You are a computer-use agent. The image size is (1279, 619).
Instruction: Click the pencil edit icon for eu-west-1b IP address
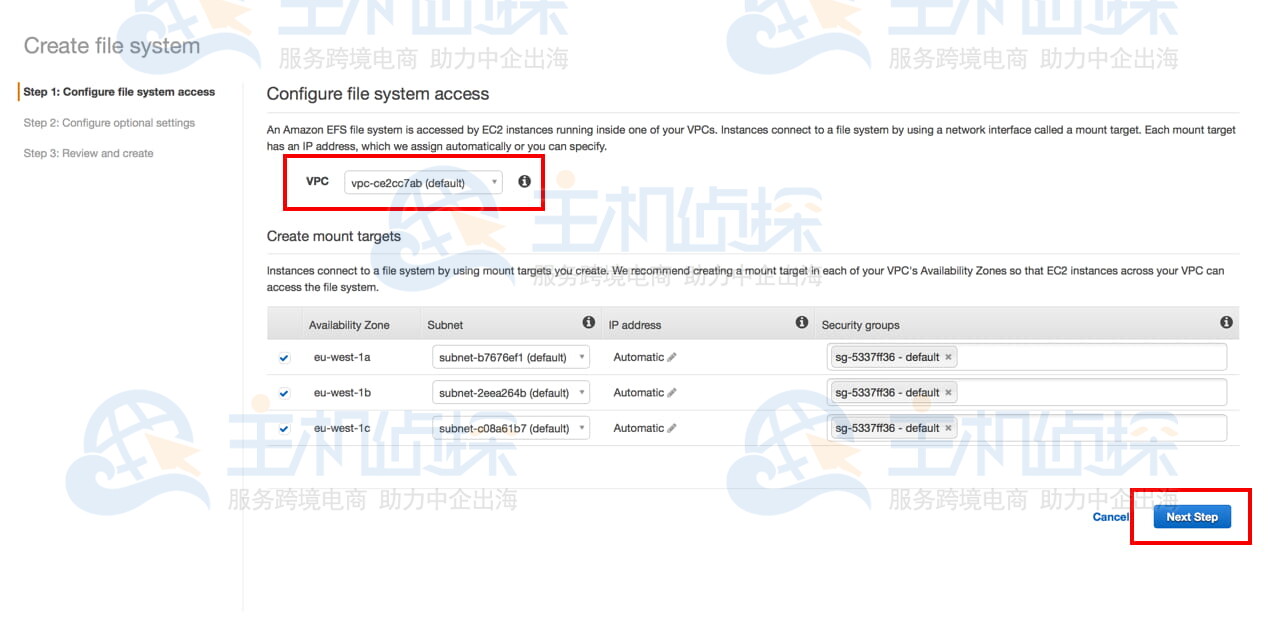672,393
